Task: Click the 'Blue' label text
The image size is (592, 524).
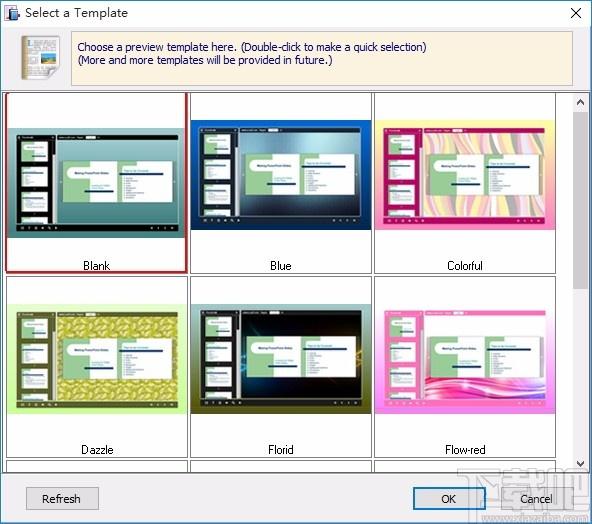Action: click(x=281, y=266)
